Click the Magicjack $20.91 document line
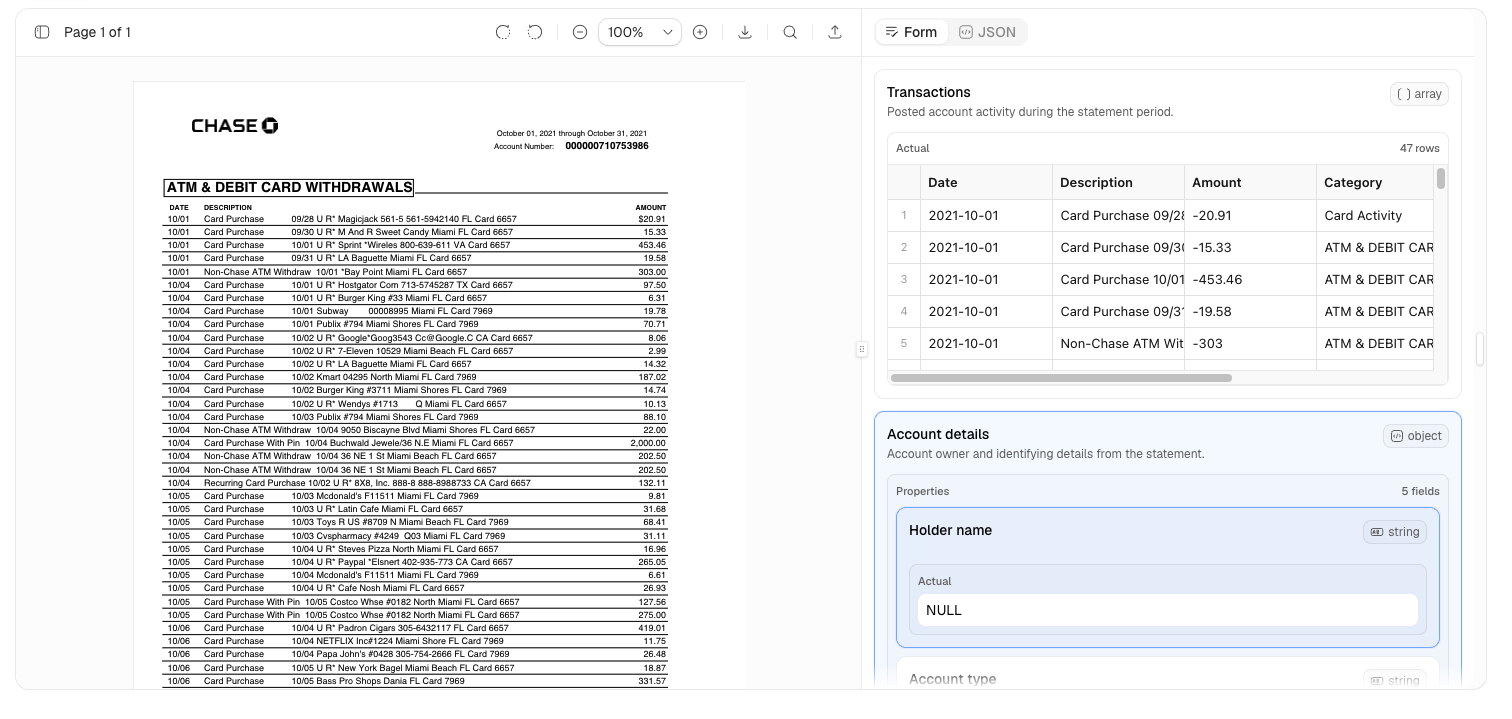The height and width of the screenshot is (719, 1512). coord(416,219)
